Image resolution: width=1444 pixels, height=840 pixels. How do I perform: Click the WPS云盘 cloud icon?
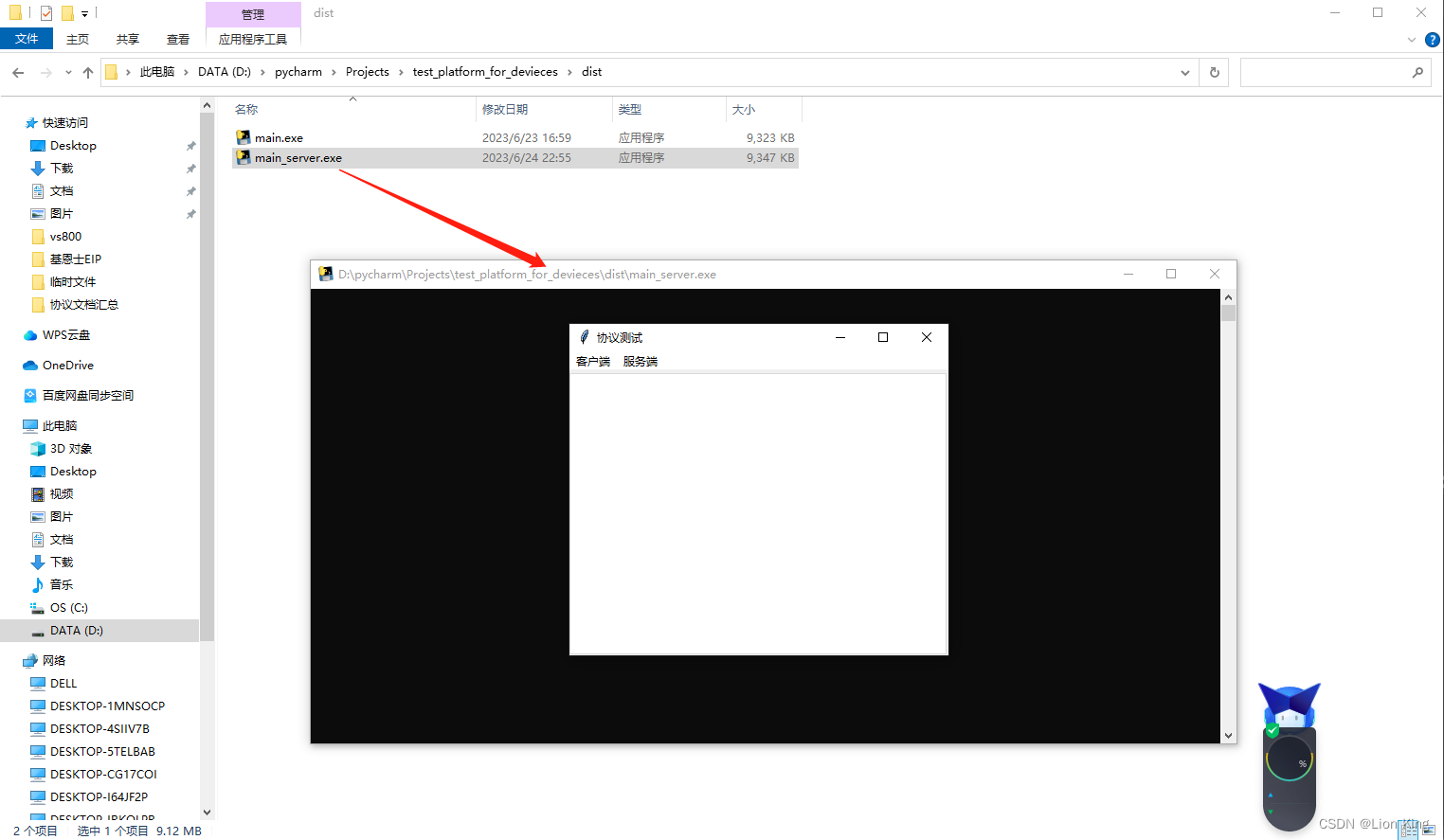pyautogui.click(x=30, y=335)
